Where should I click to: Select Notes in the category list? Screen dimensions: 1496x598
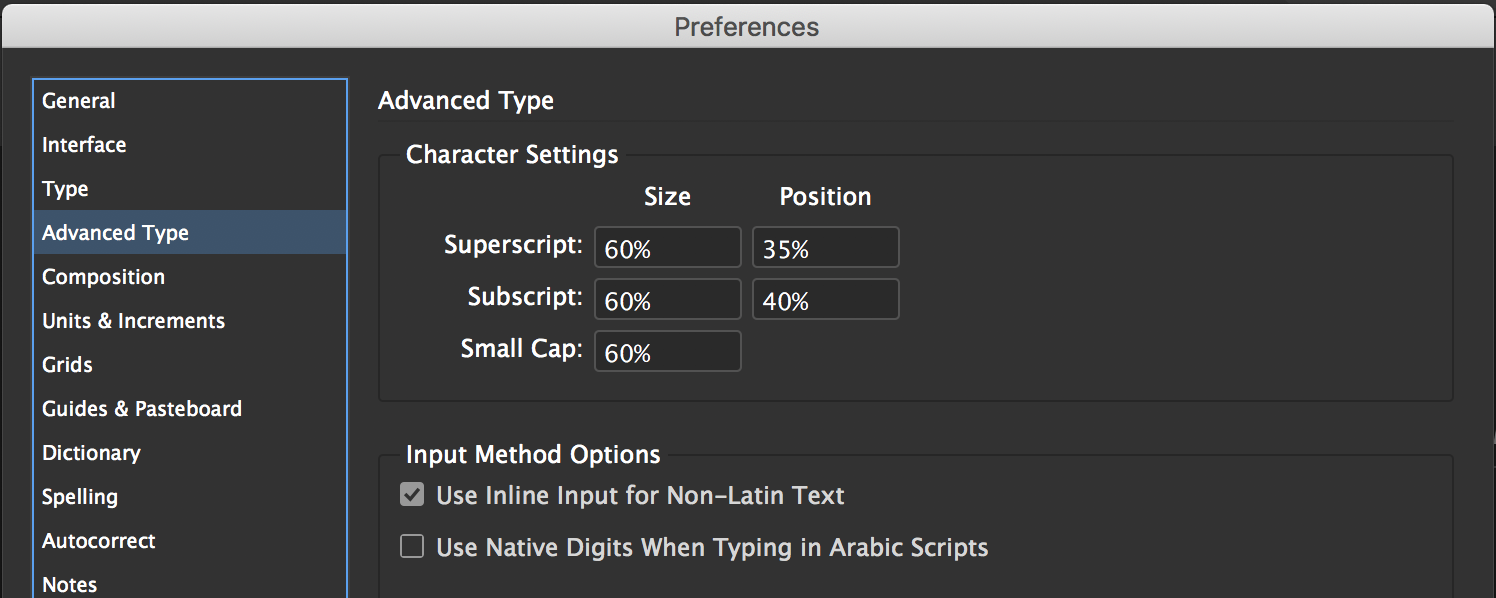69,584
